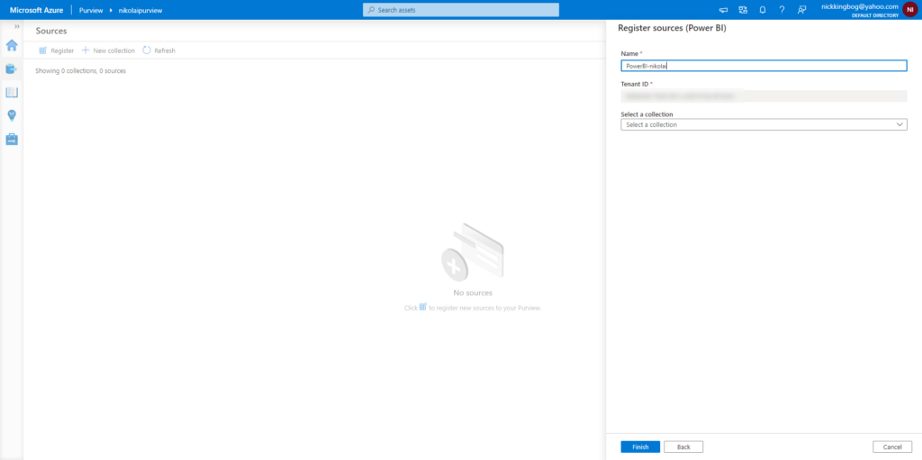Open the notifications bell icon
Image resolution: width=922 pixels, height=460 pixels.
click(x=763, y=10)
